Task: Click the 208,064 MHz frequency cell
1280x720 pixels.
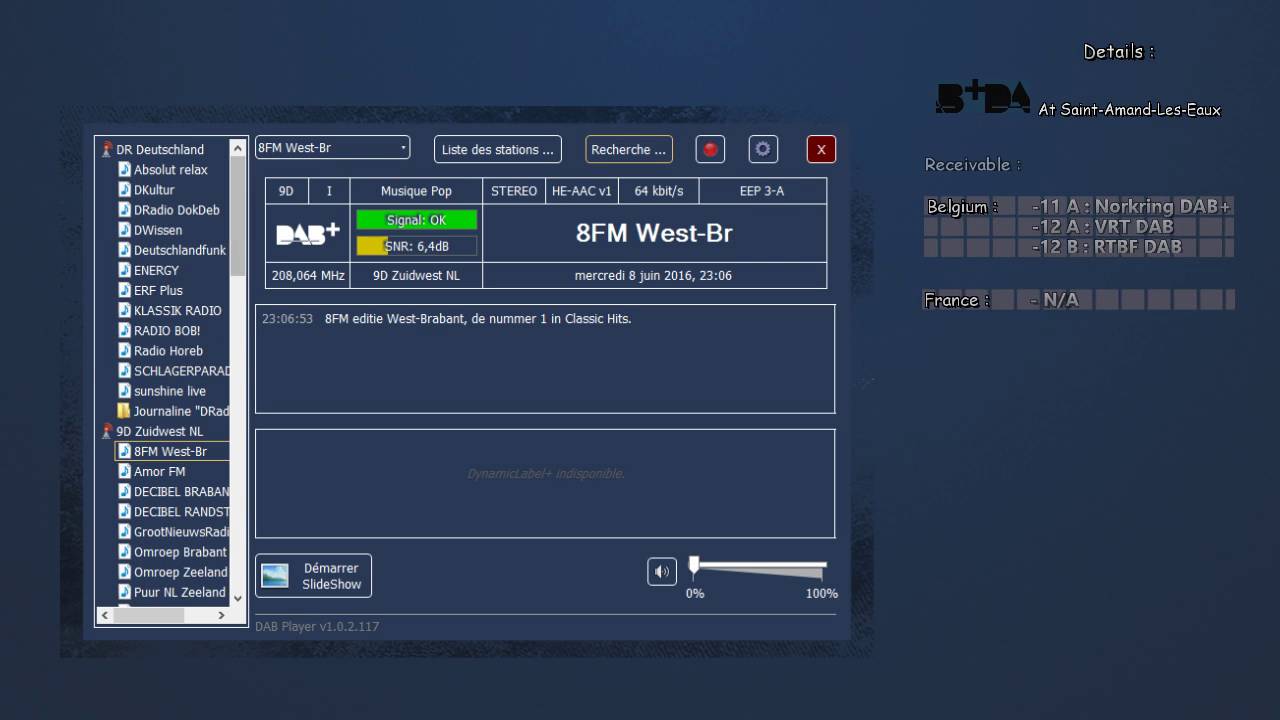Action: [308, 275]
